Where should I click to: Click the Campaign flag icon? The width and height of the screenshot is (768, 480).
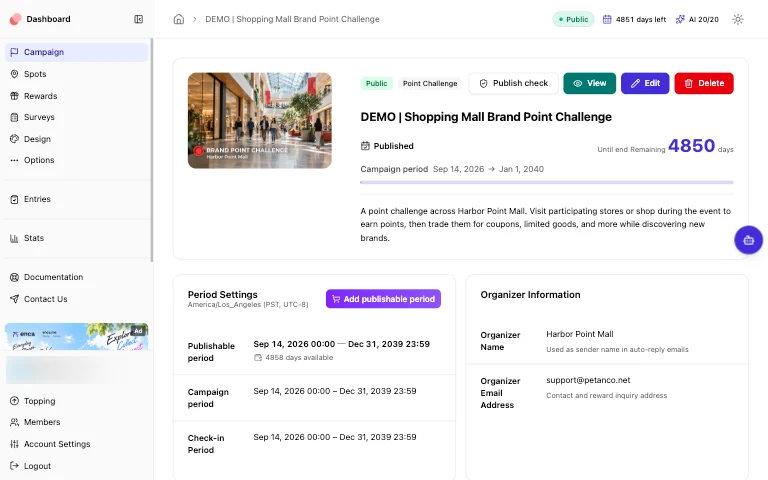click(x=14, y=52)
